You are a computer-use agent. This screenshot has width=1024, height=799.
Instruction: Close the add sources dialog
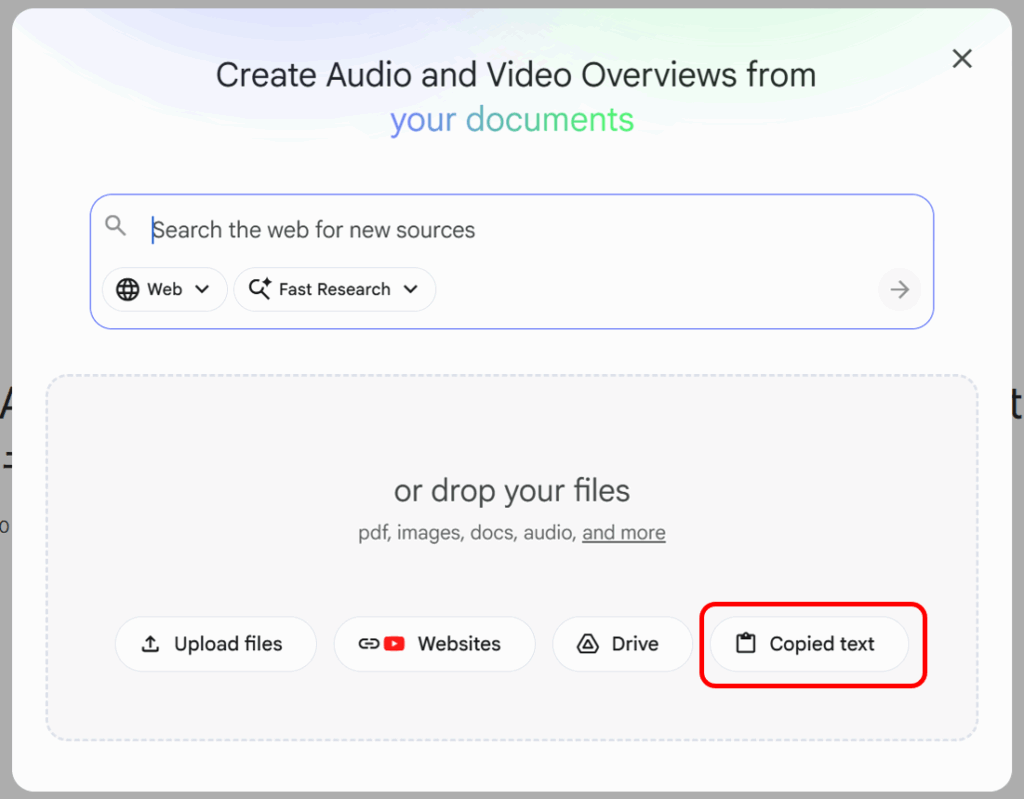coord(962,59)
